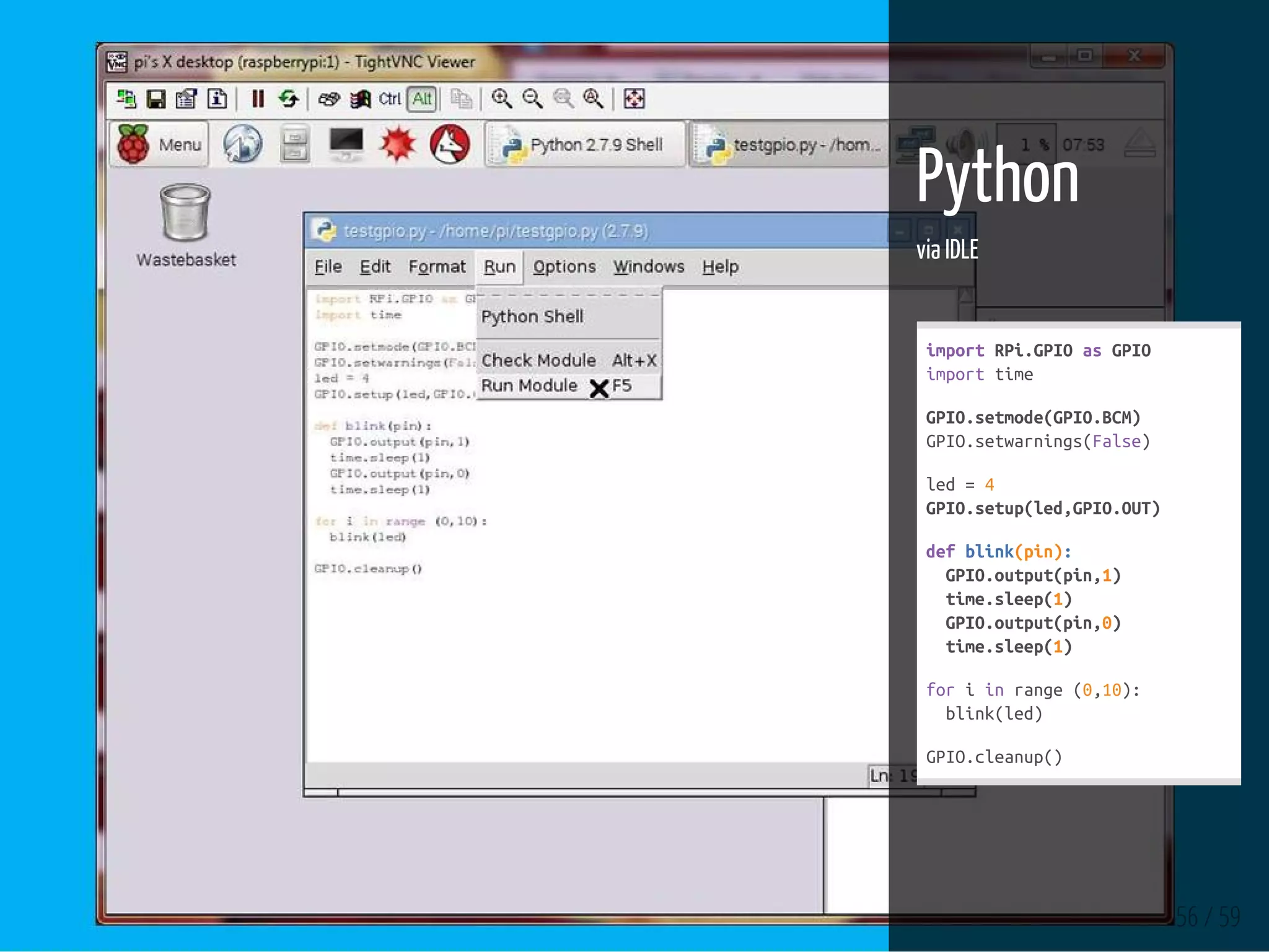Click the Zoom in magnifier icon
Image resolution: width=1269 pixels, height=952 pixels.
[x=501, y=98]
